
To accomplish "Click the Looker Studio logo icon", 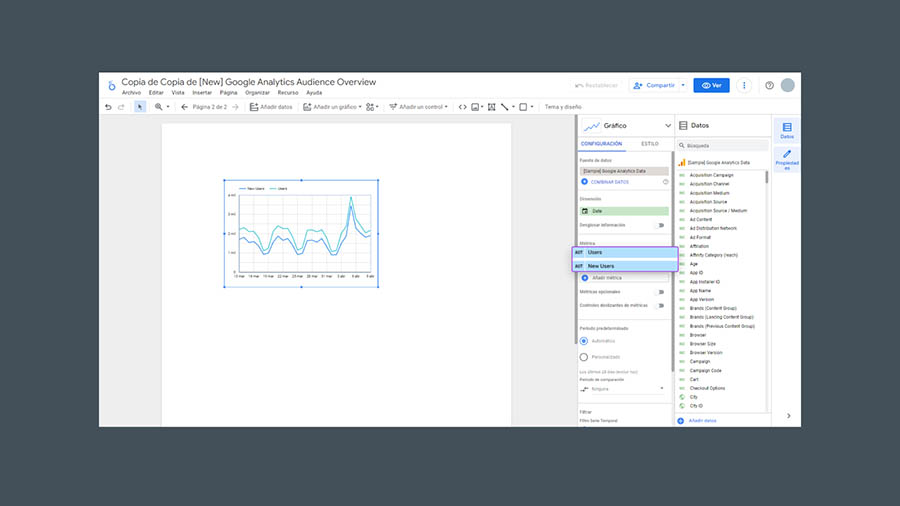I will (111, 85).
